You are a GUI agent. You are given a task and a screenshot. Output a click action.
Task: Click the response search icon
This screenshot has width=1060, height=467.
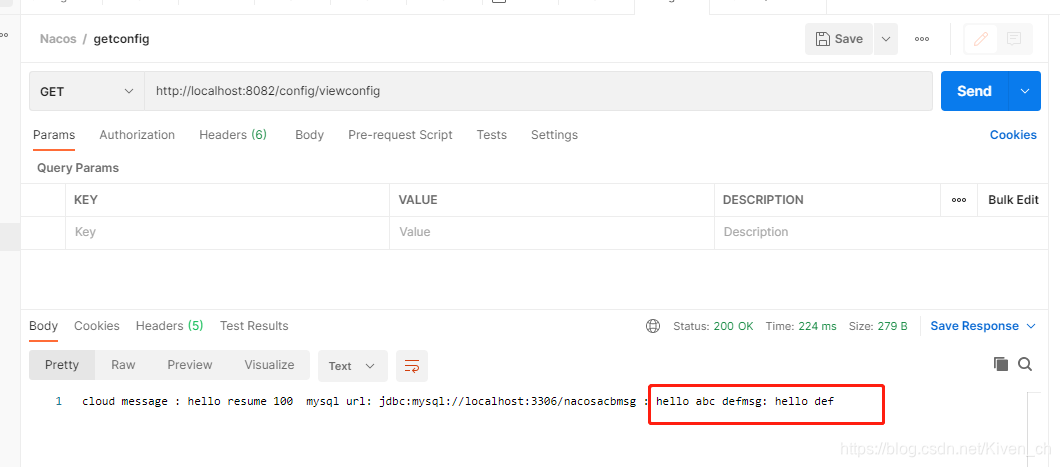click(1025, 364)
